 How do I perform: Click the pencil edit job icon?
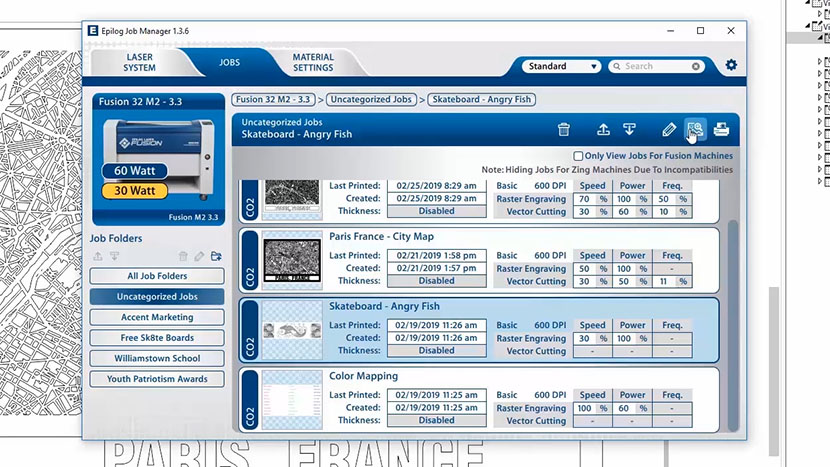[x=669, y=129]
